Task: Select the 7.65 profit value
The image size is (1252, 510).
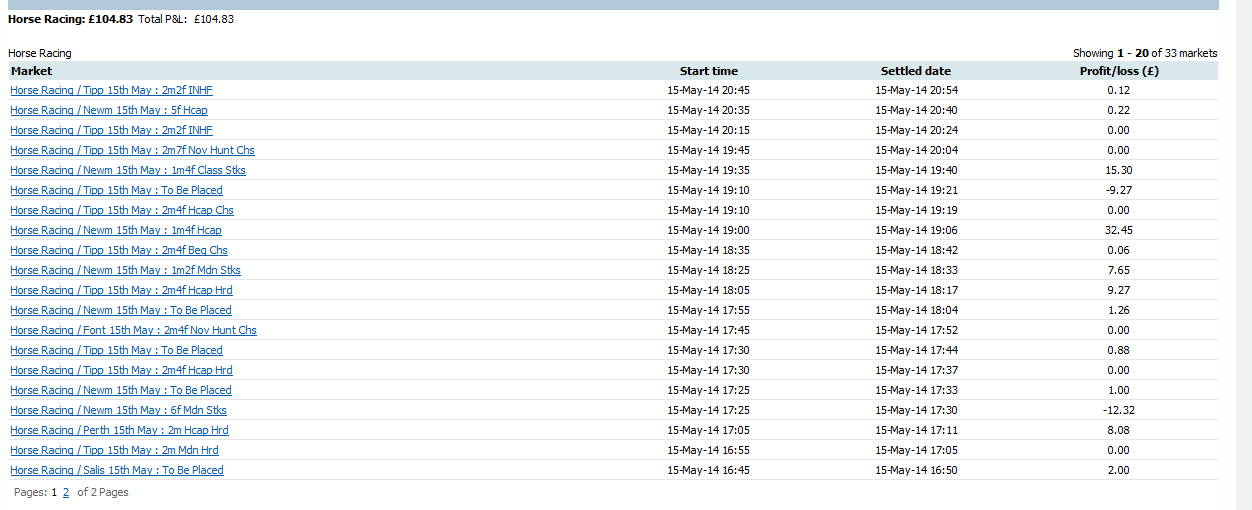Action: (x=1119, y=270)
